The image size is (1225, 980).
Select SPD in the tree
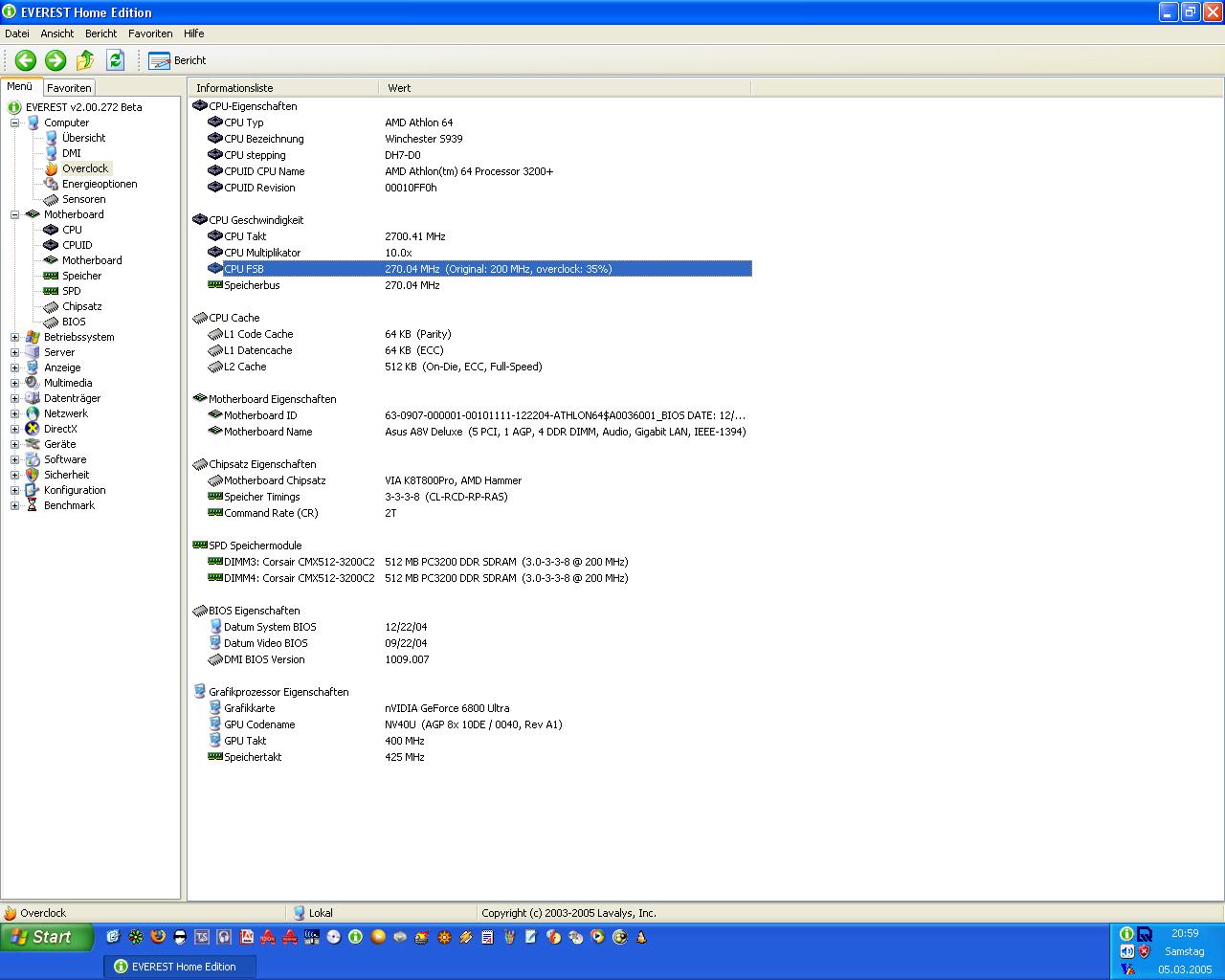point(71,291)
